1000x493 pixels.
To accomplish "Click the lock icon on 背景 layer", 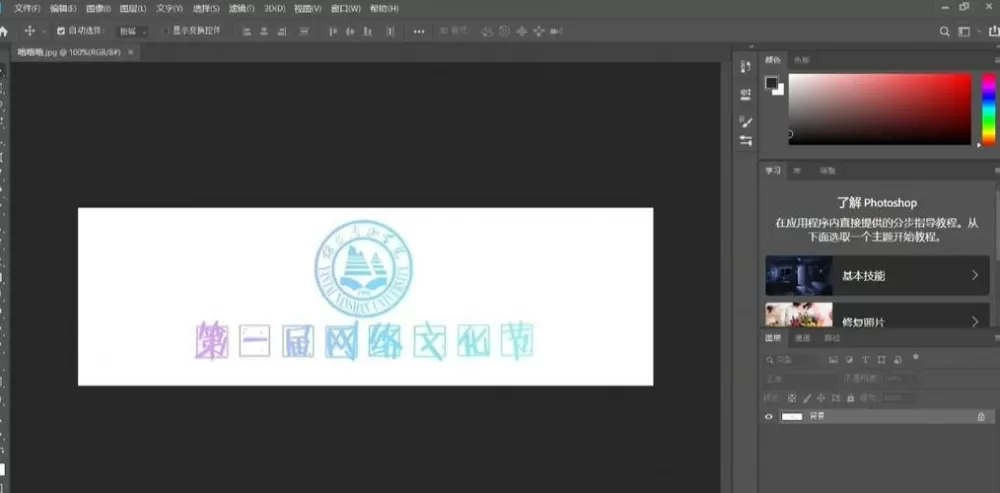I will (982, 416).
